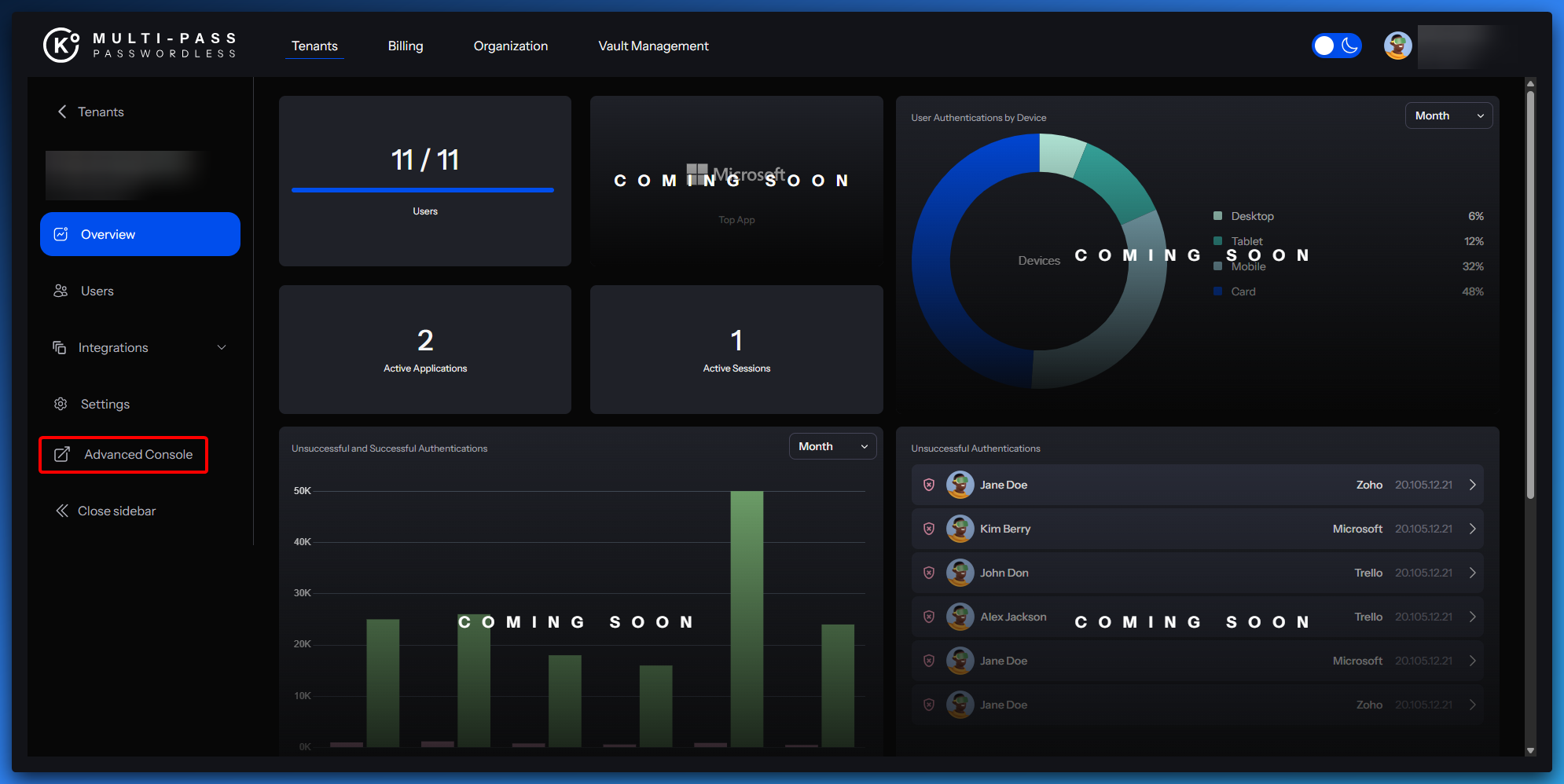Go to the Organization tab

click(x=511, y=46)
